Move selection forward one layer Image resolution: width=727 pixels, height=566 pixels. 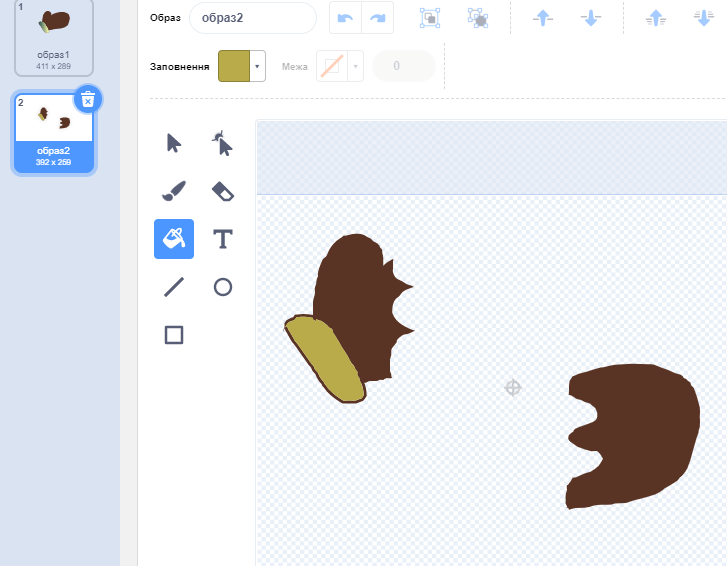[x=543, y=18]
